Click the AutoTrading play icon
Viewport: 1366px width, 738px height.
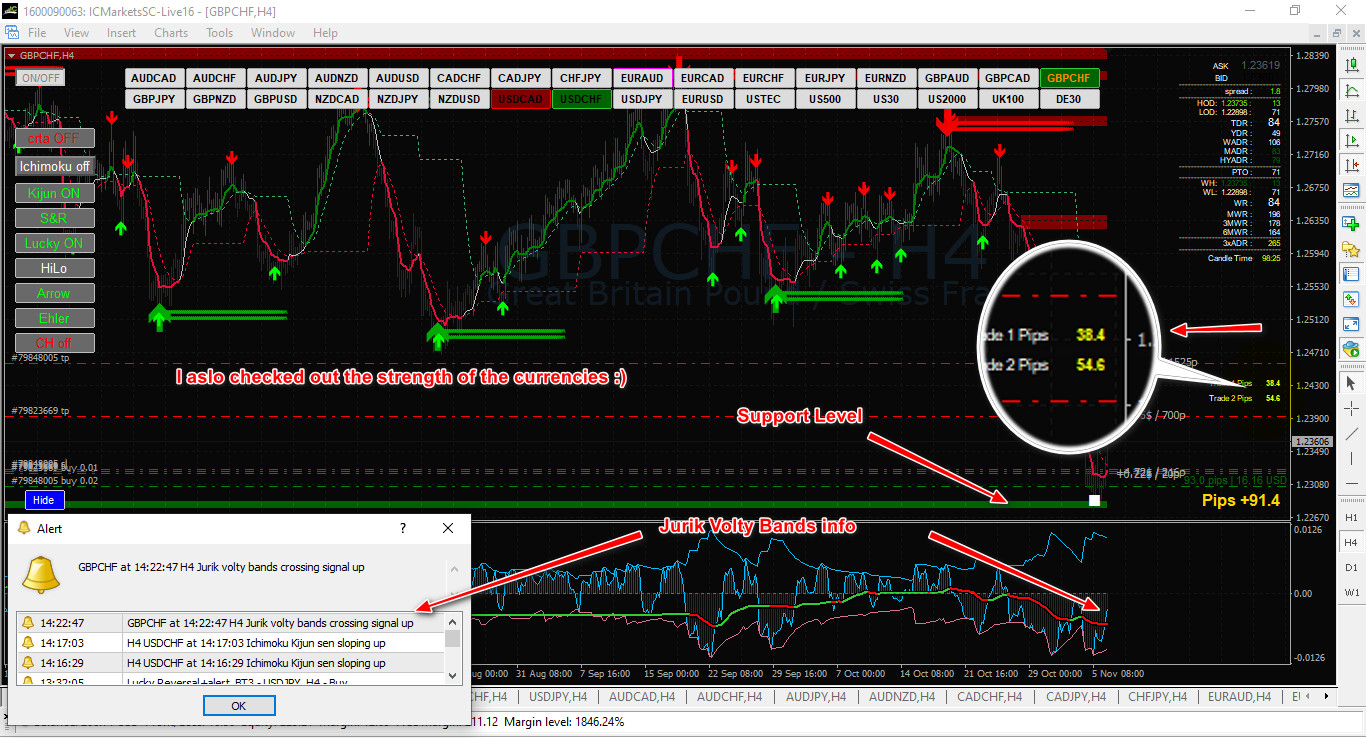(x=1352, y=350)
